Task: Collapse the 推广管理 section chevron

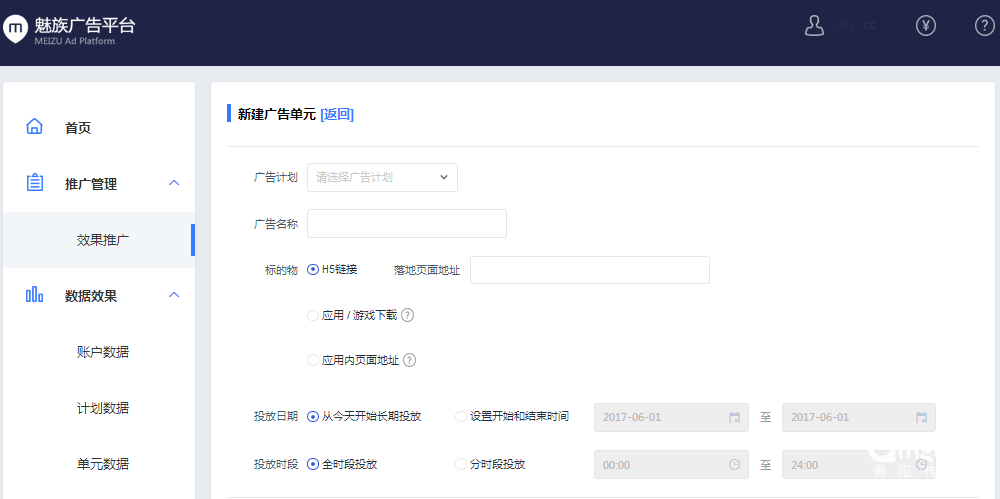Action: (x=174, y=183)
